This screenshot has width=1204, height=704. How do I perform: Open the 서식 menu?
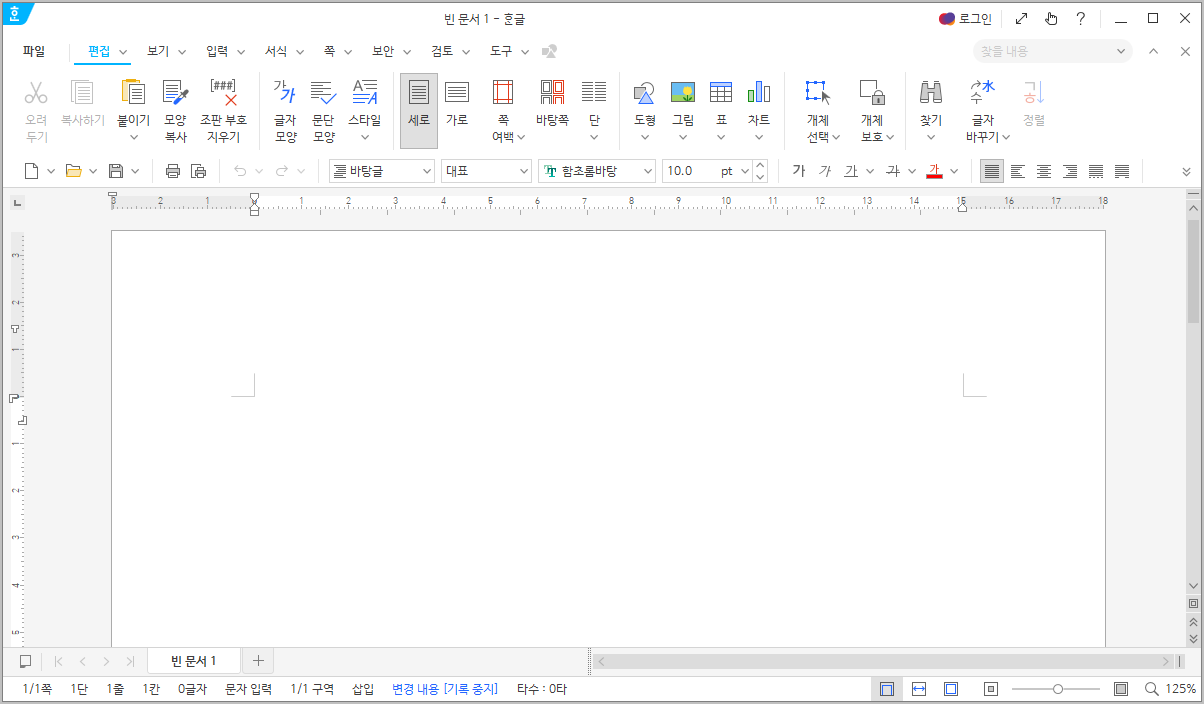tap(276, 51)
